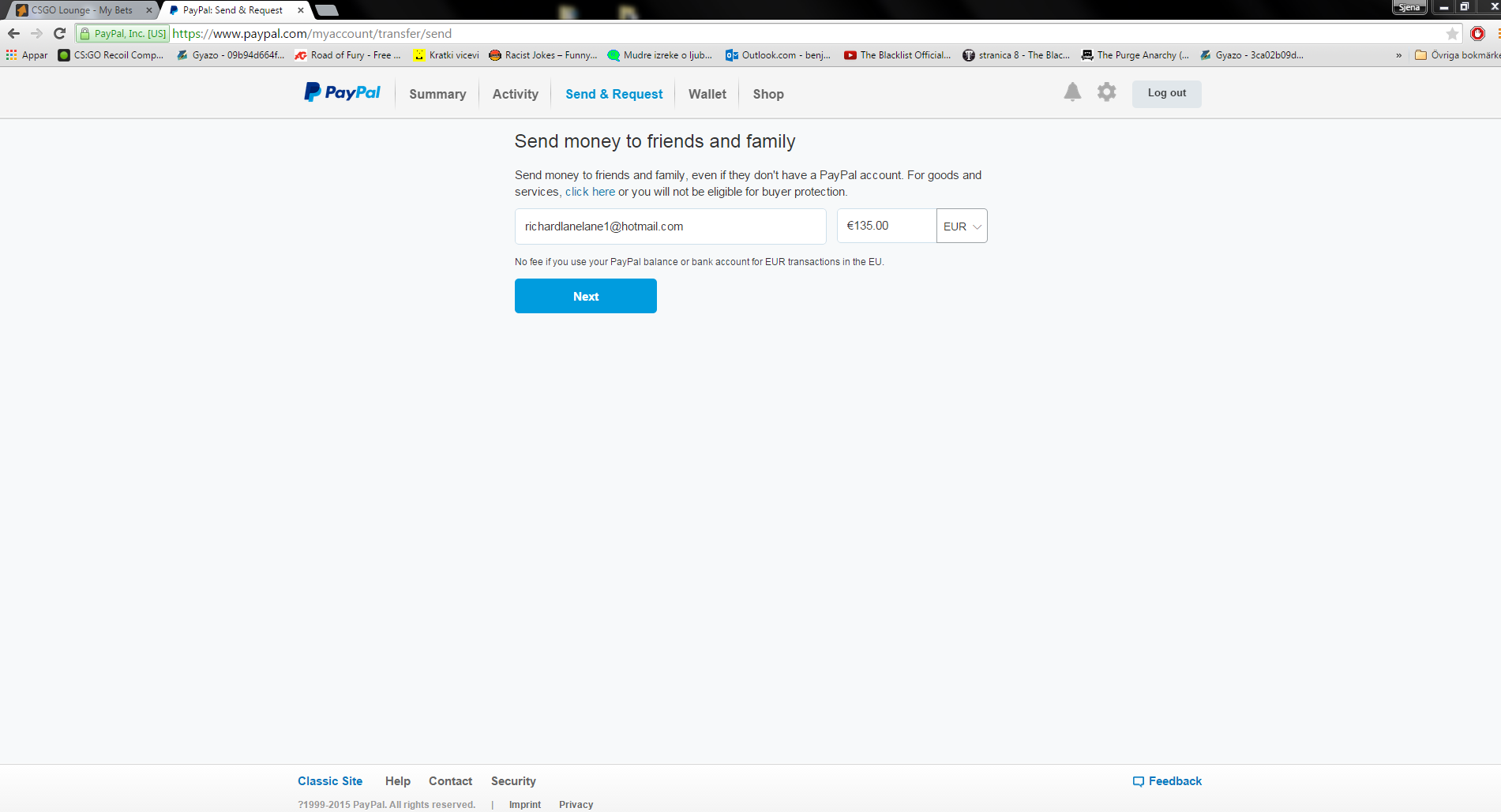Image resolution: width=1501 pixels, height=812 pixels.
Task: Open the Road of Fury bookmark
Action: click(x=348, y=55)
